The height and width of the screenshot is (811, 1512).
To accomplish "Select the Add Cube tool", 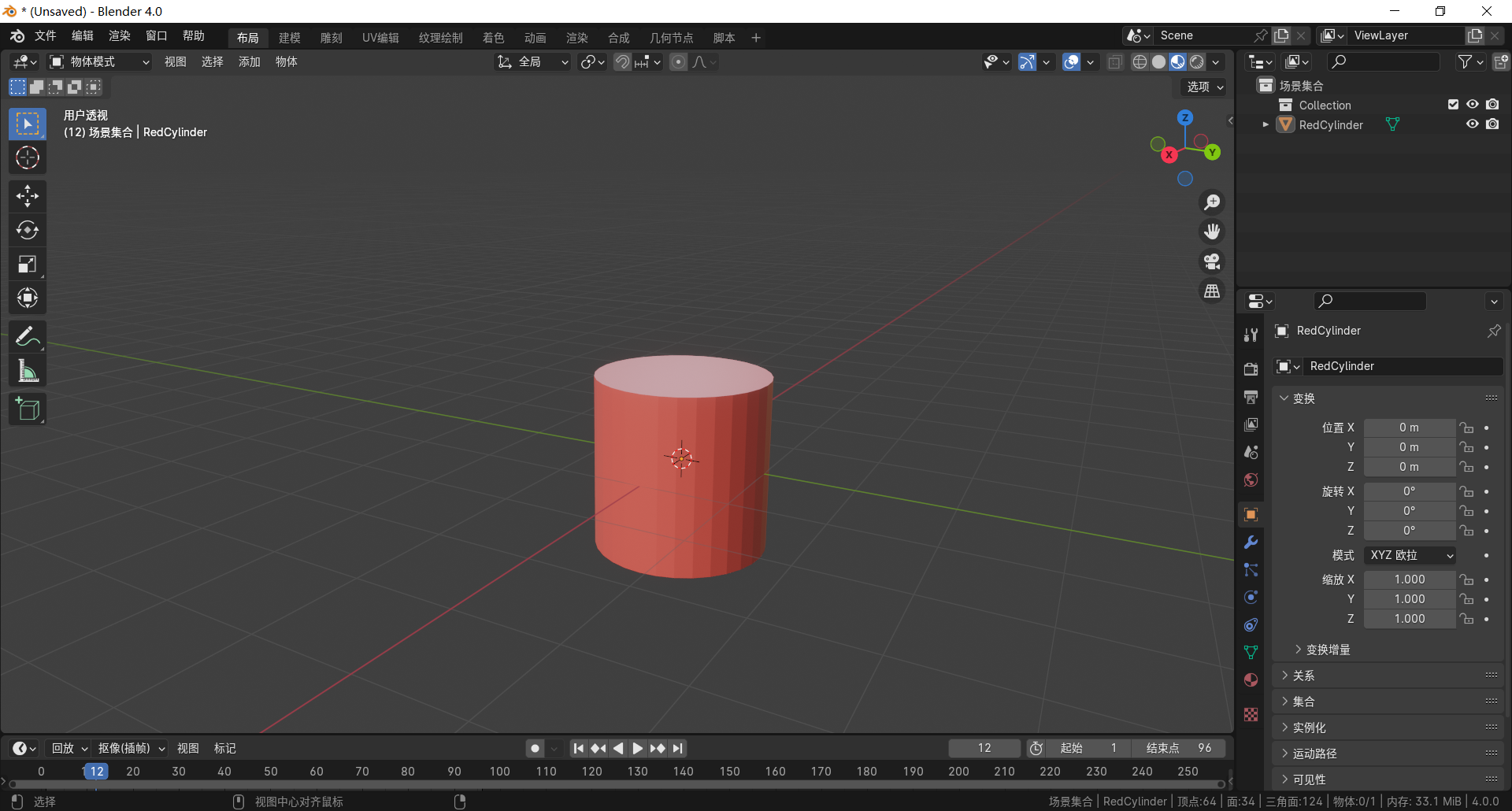I will [x=28, y=409].
